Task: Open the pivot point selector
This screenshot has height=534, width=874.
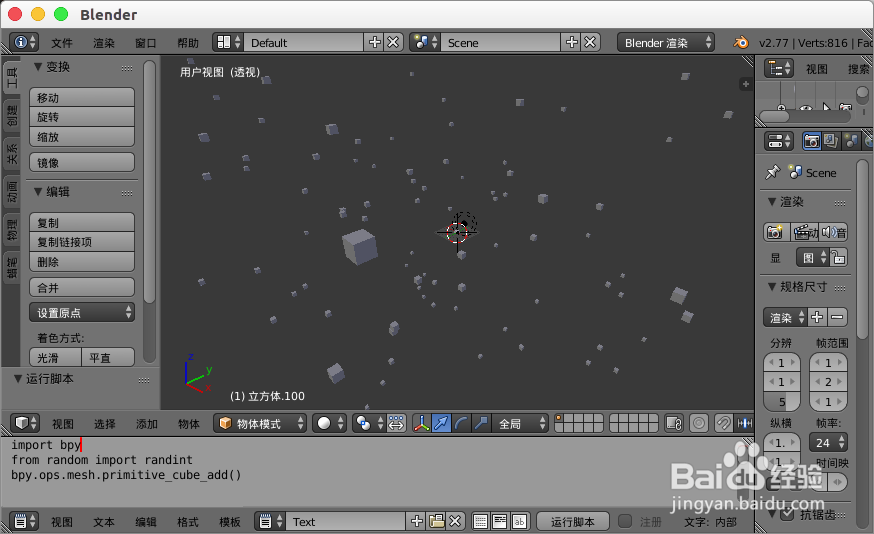Action: pos(369,424)
